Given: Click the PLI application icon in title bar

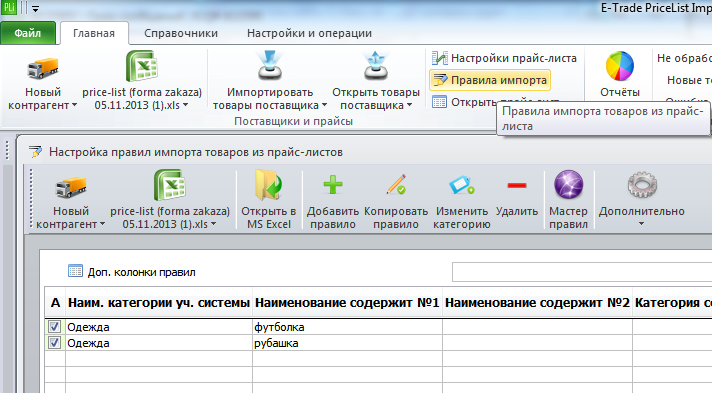Looking at the screenshot, I should (9, 8).
